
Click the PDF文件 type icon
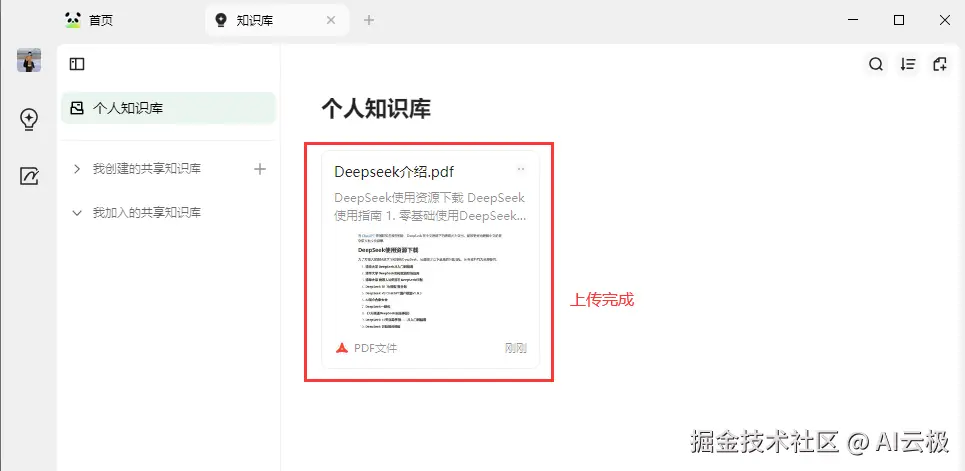click(342, 348)
